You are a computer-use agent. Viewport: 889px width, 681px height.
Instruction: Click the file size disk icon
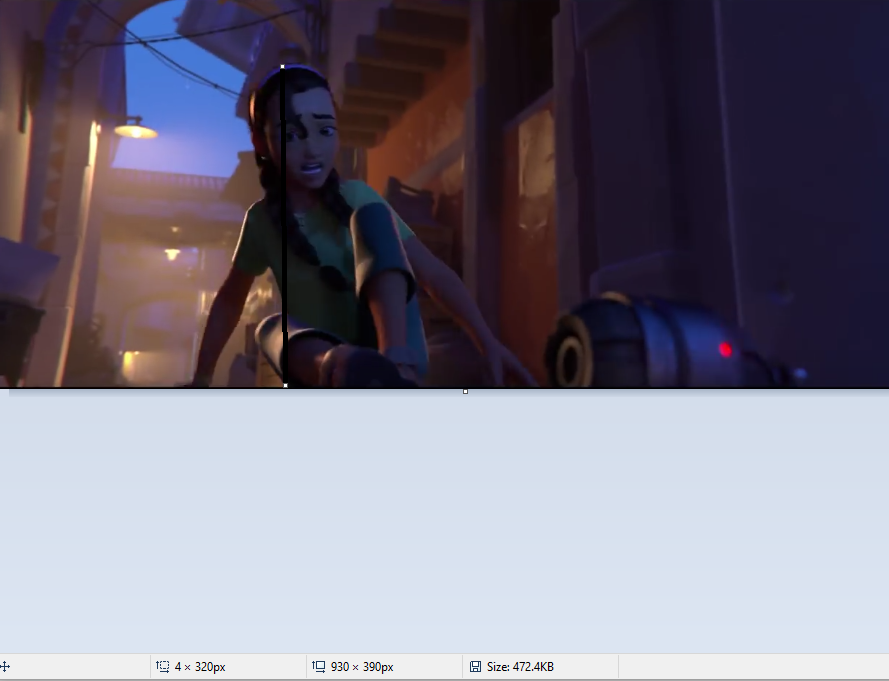click(x=475, y=667)
